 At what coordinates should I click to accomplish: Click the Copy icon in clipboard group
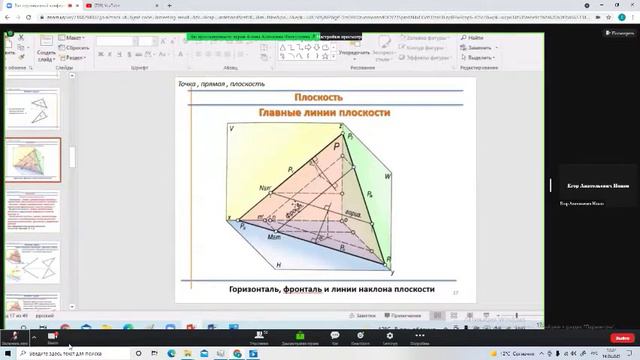[x=21, y=48]
